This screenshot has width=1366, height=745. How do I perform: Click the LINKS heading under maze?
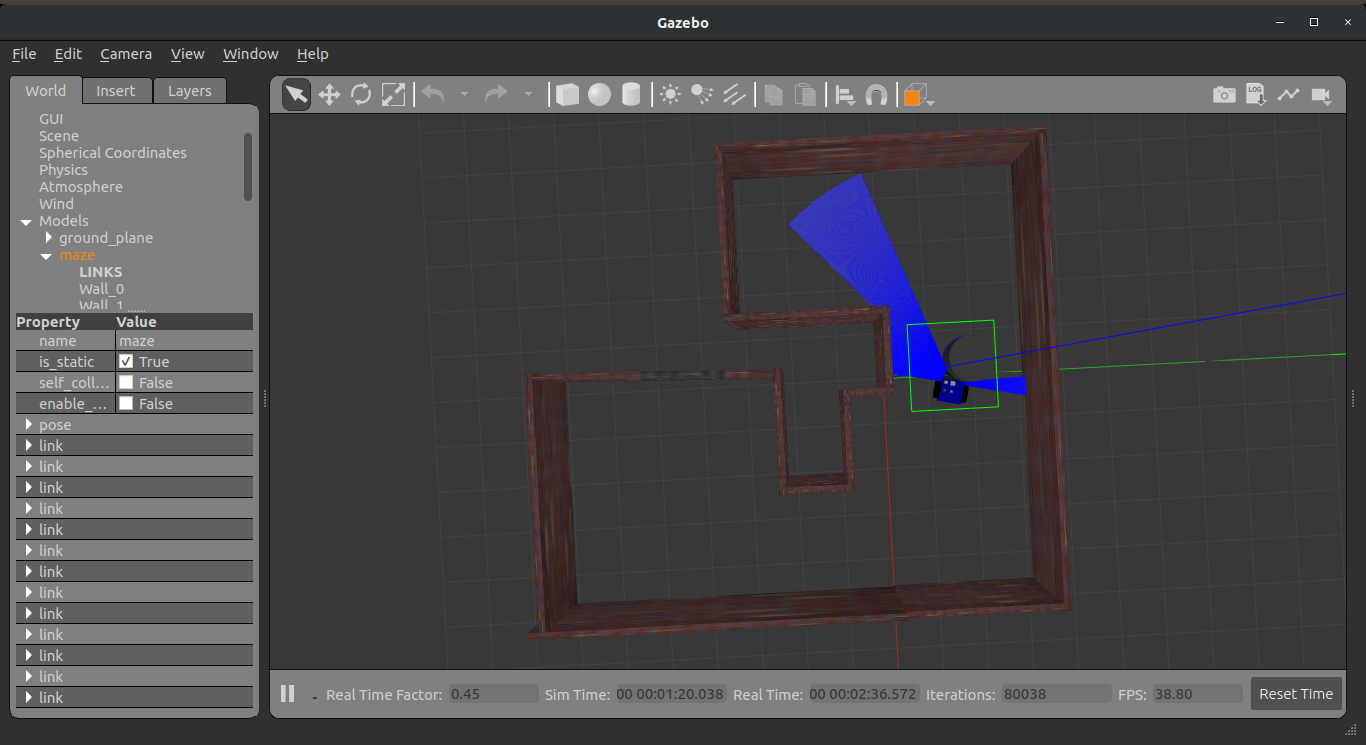[101, 272]
